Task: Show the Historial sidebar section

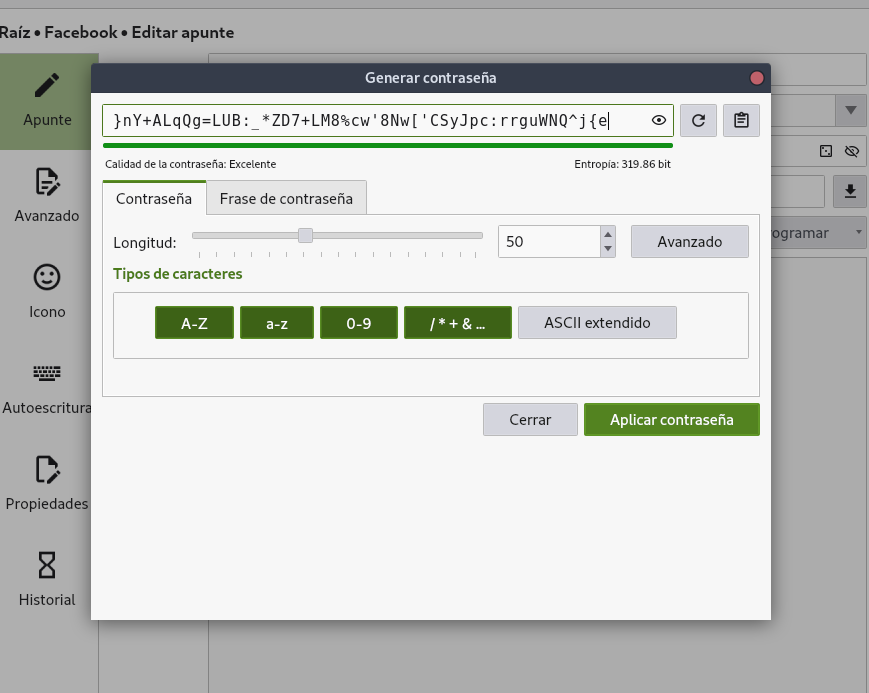Action: click(x=47, y=580)
